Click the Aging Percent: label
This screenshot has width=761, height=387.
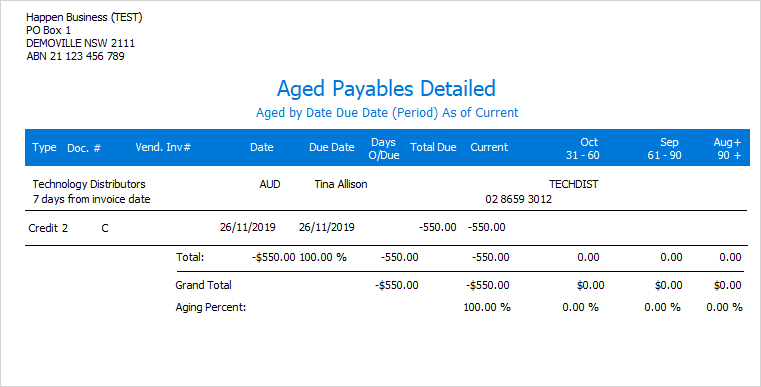(x=211, y=307)
